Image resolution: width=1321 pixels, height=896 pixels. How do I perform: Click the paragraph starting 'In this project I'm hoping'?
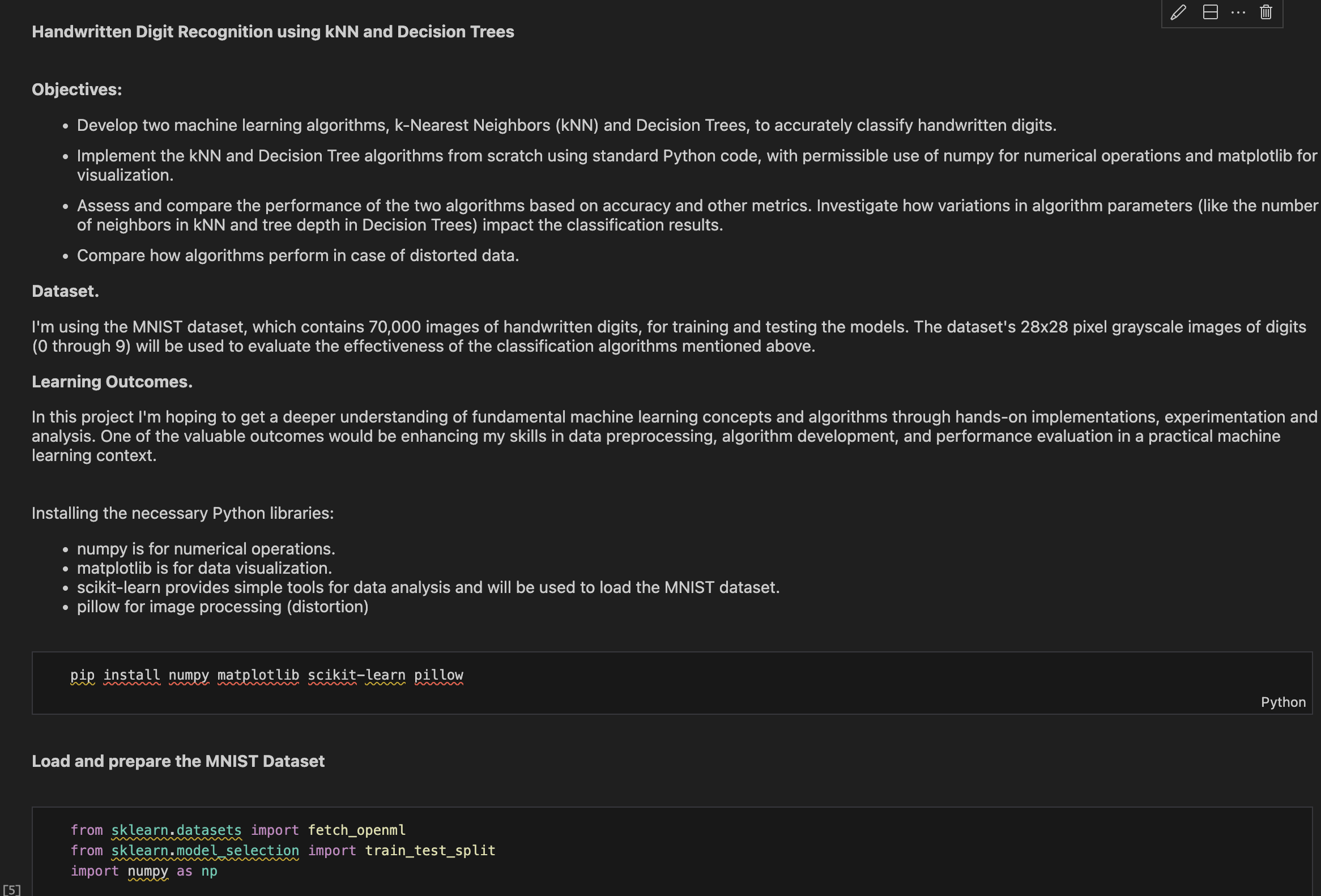(674, 436)
